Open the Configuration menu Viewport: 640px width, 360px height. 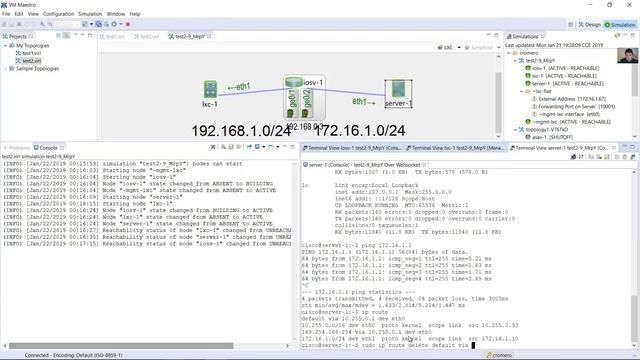click(58, 14)
